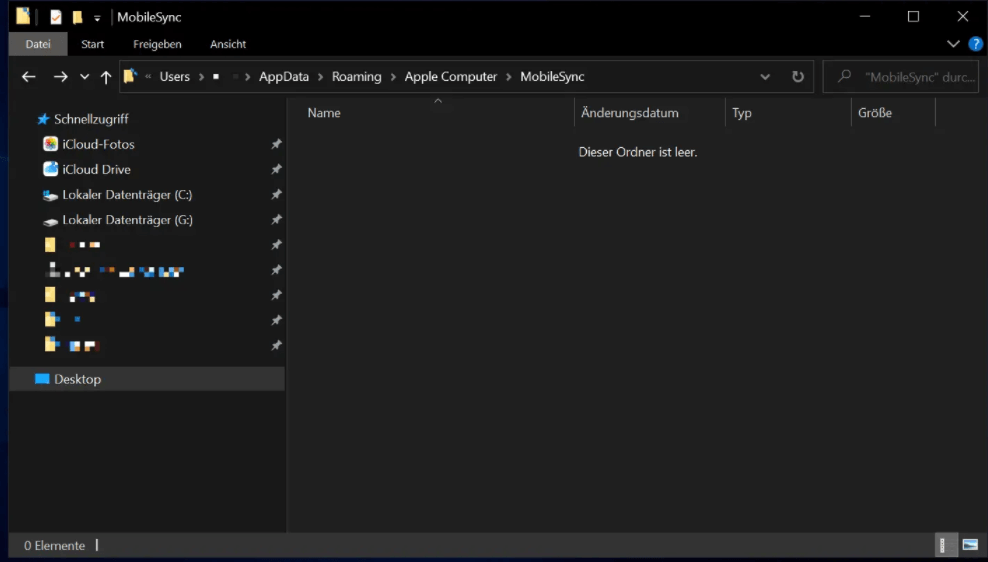Click the iCloud Drive sidebar icon
The image size is (988, 562).
[x=51, y=169]
